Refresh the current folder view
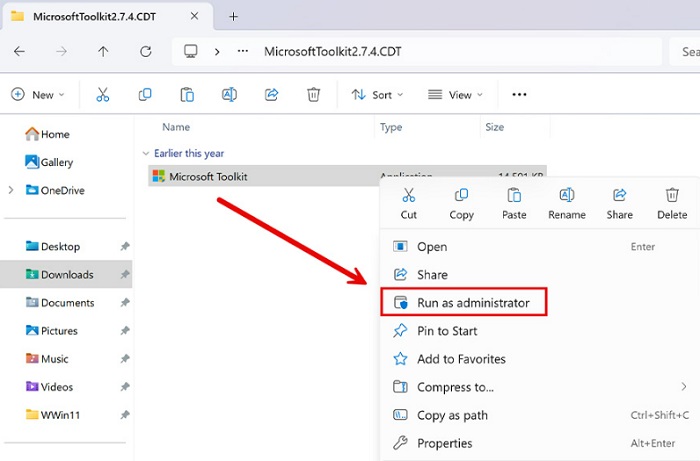Viewport: 700px width, 461px height. point(146,52)
